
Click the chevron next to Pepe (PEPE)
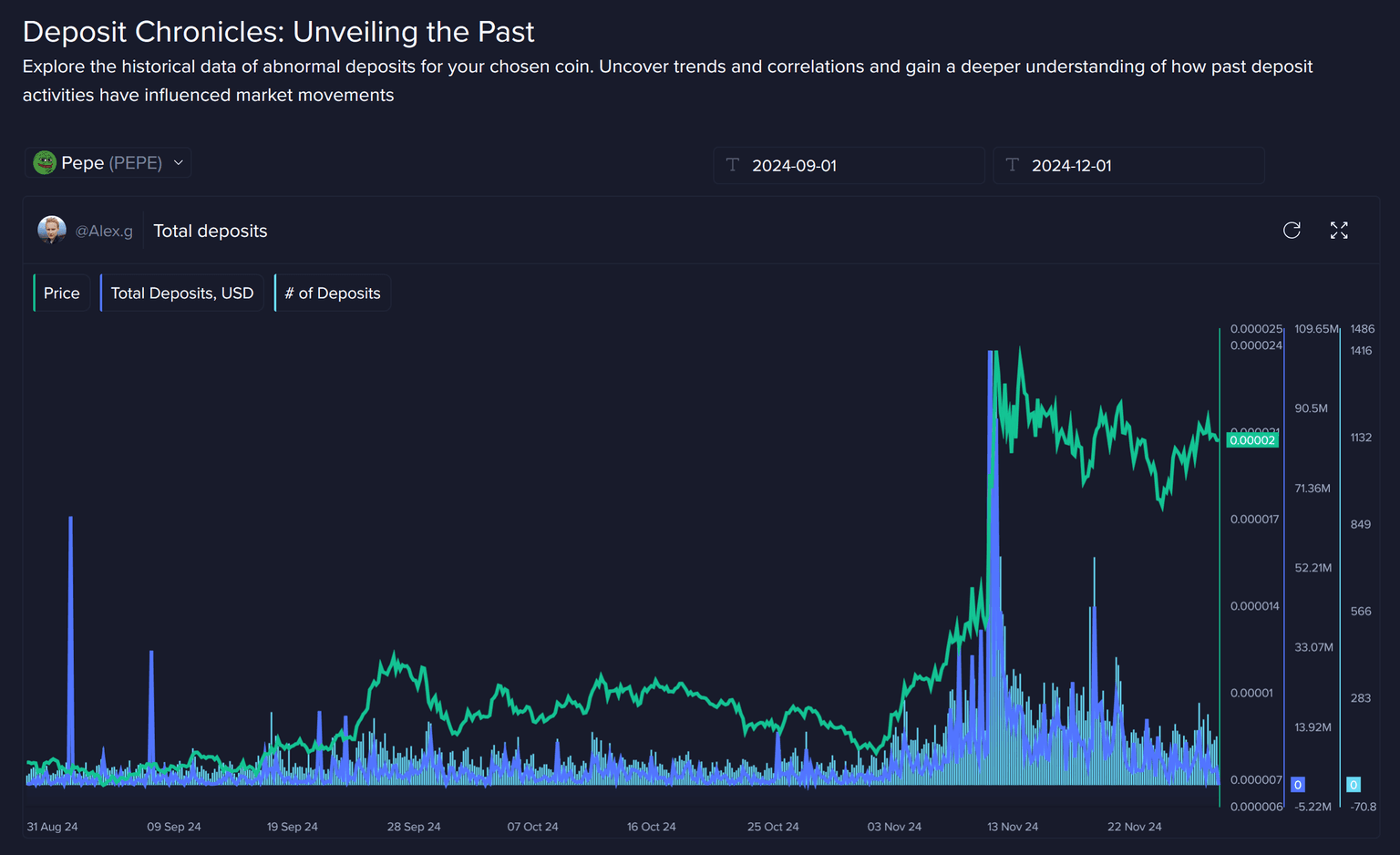tap(179, 163)
